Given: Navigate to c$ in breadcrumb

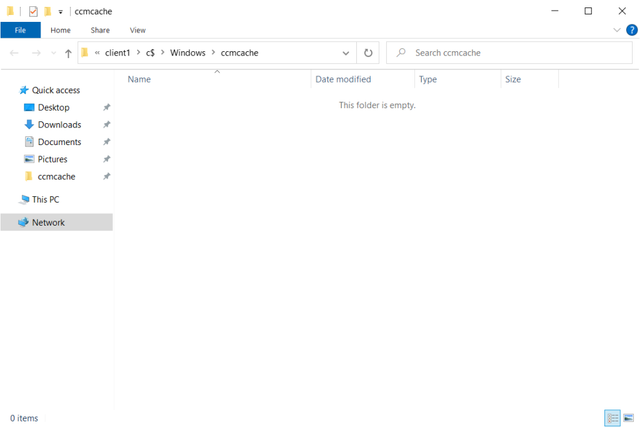Looking at the screenshot, I should [150, 53].
